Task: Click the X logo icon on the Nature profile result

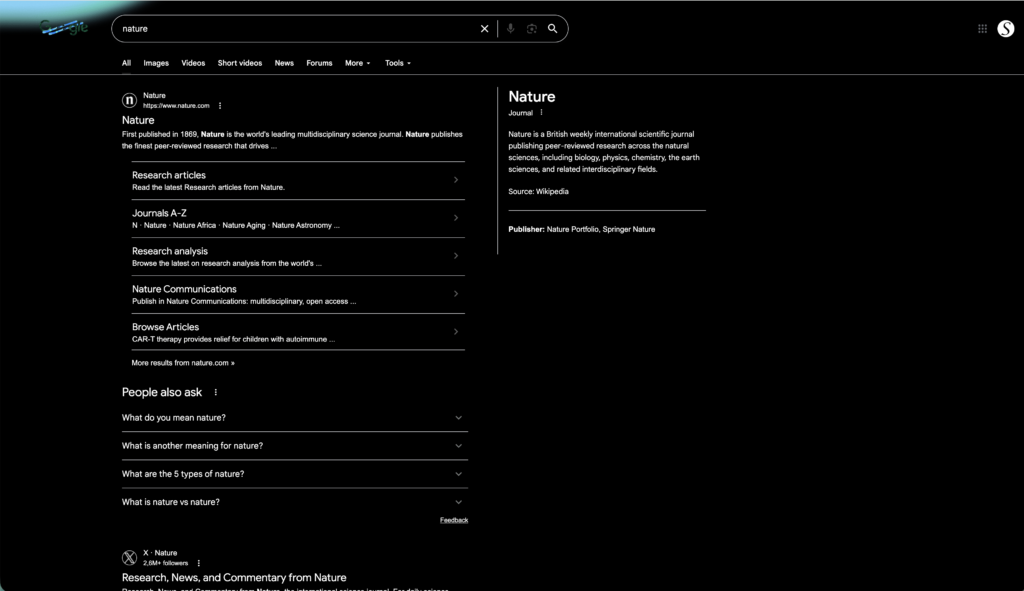Action: [129, 557]
